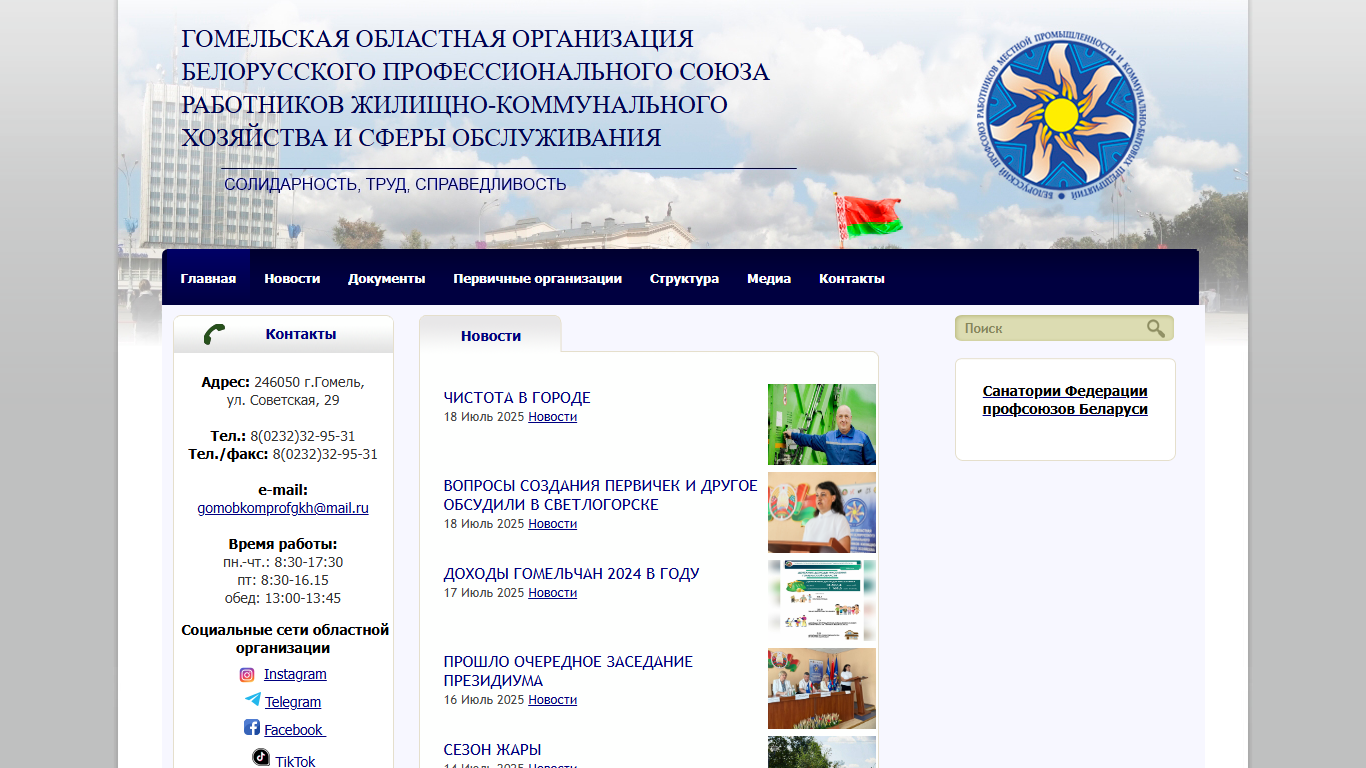Click Новости category link under ЗАСЕДАНИЕ ПРЕЗИДИУМА
Image resolution: width=1366 pixels, height=768 pixels.
coord(552,700)
